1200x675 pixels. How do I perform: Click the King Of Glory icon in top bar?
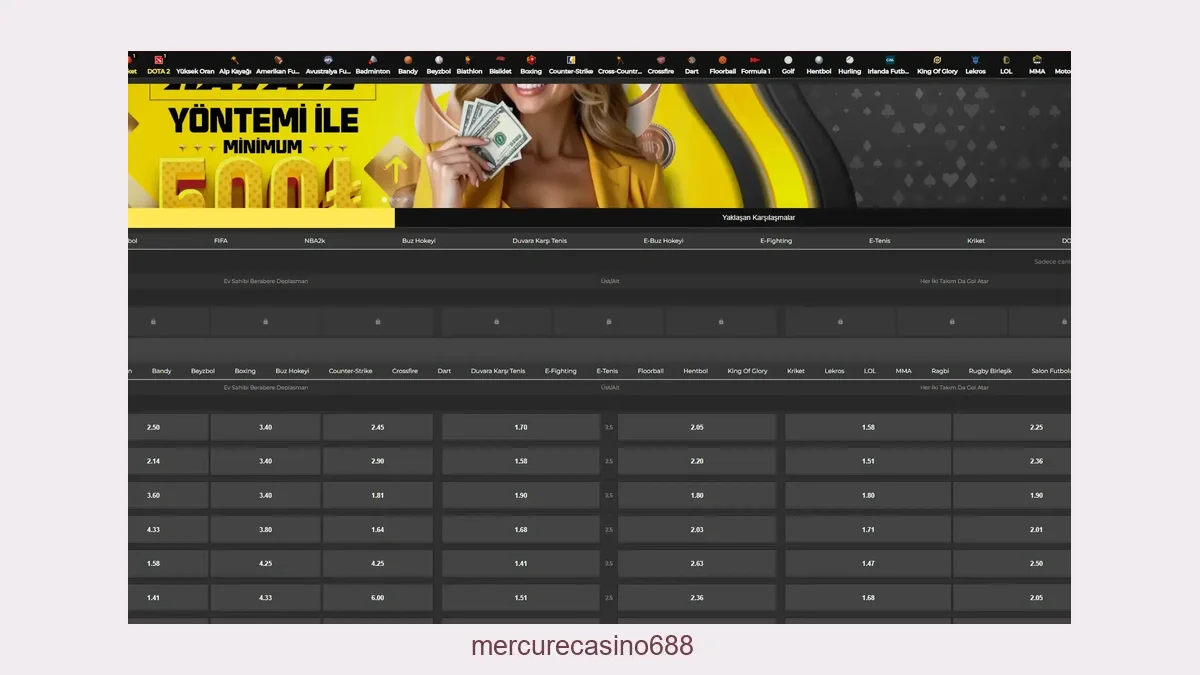click(x=937, y=61)
